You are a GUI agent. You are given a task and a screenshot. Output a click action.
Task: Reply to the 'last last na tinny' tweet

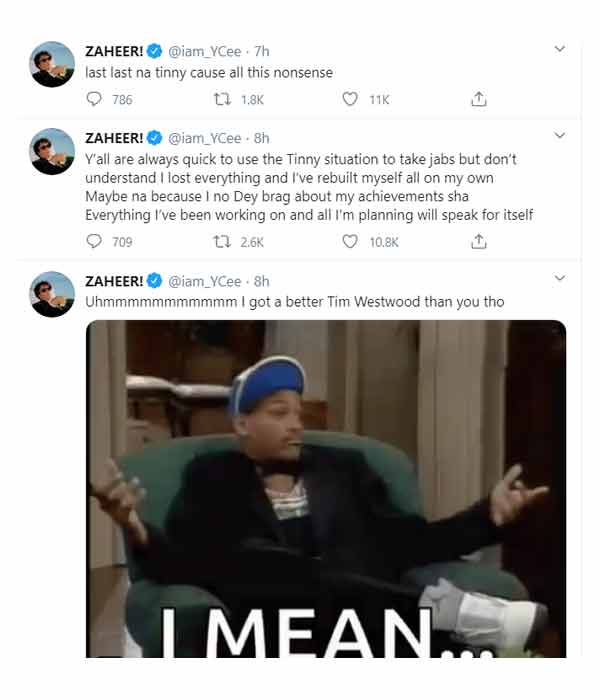pos(94,99)
